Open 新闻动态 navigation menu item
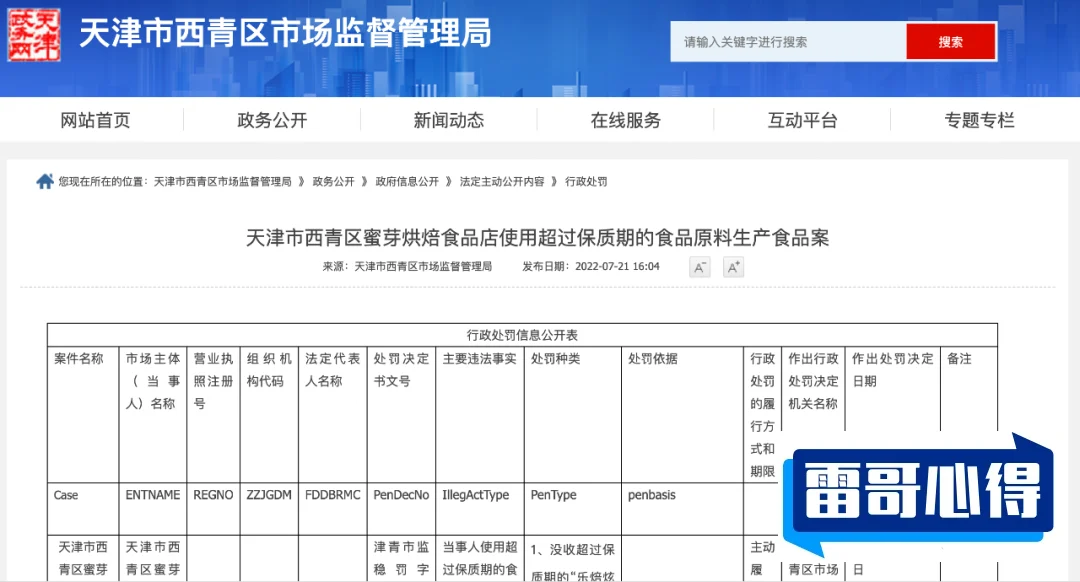Image resolution: width=1080 pixels, height=582 pixels. click(x=448, y=121)
